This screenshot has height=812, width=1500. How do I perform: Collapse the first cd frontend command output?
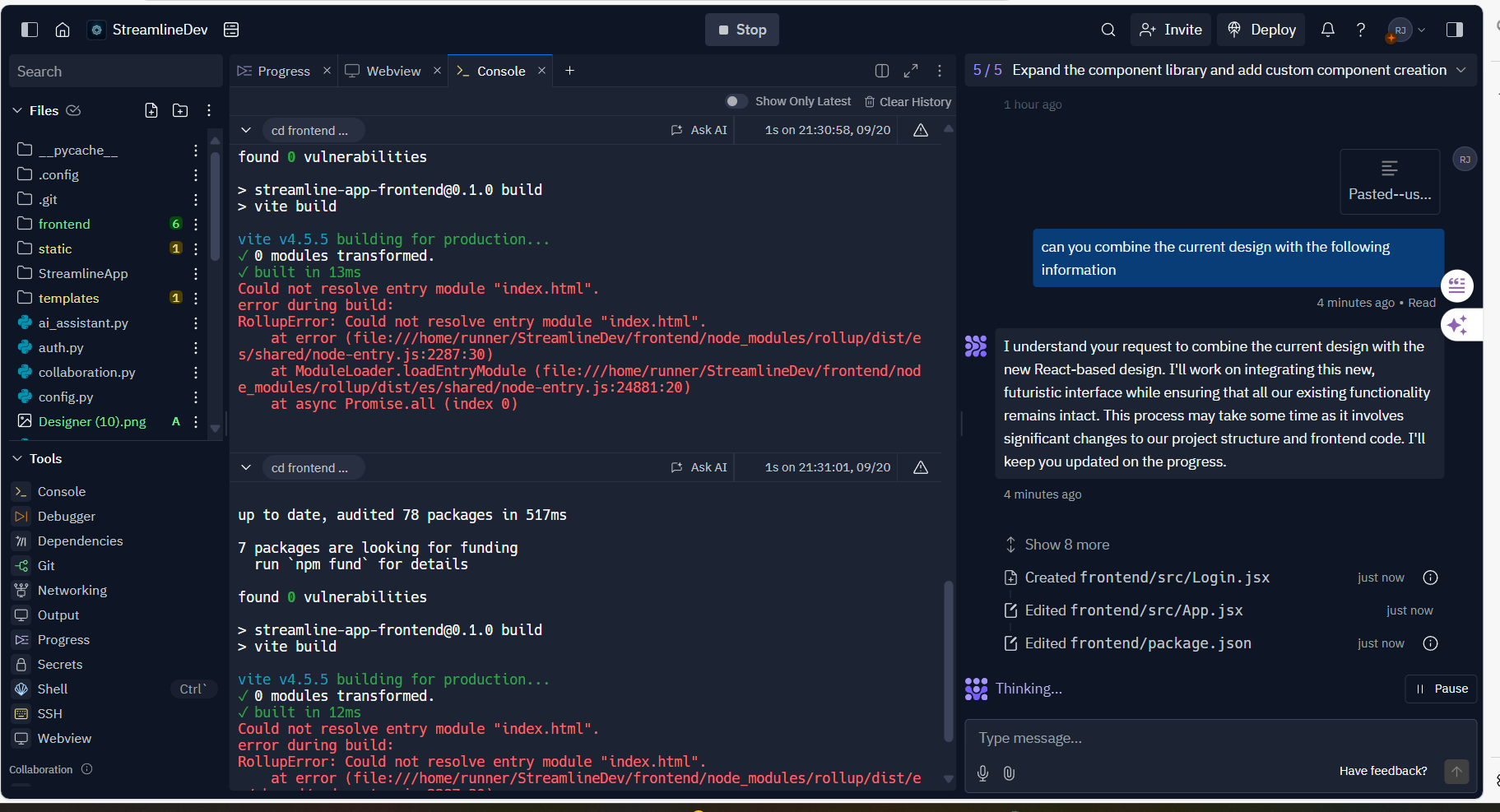click(x=245, y=130)
